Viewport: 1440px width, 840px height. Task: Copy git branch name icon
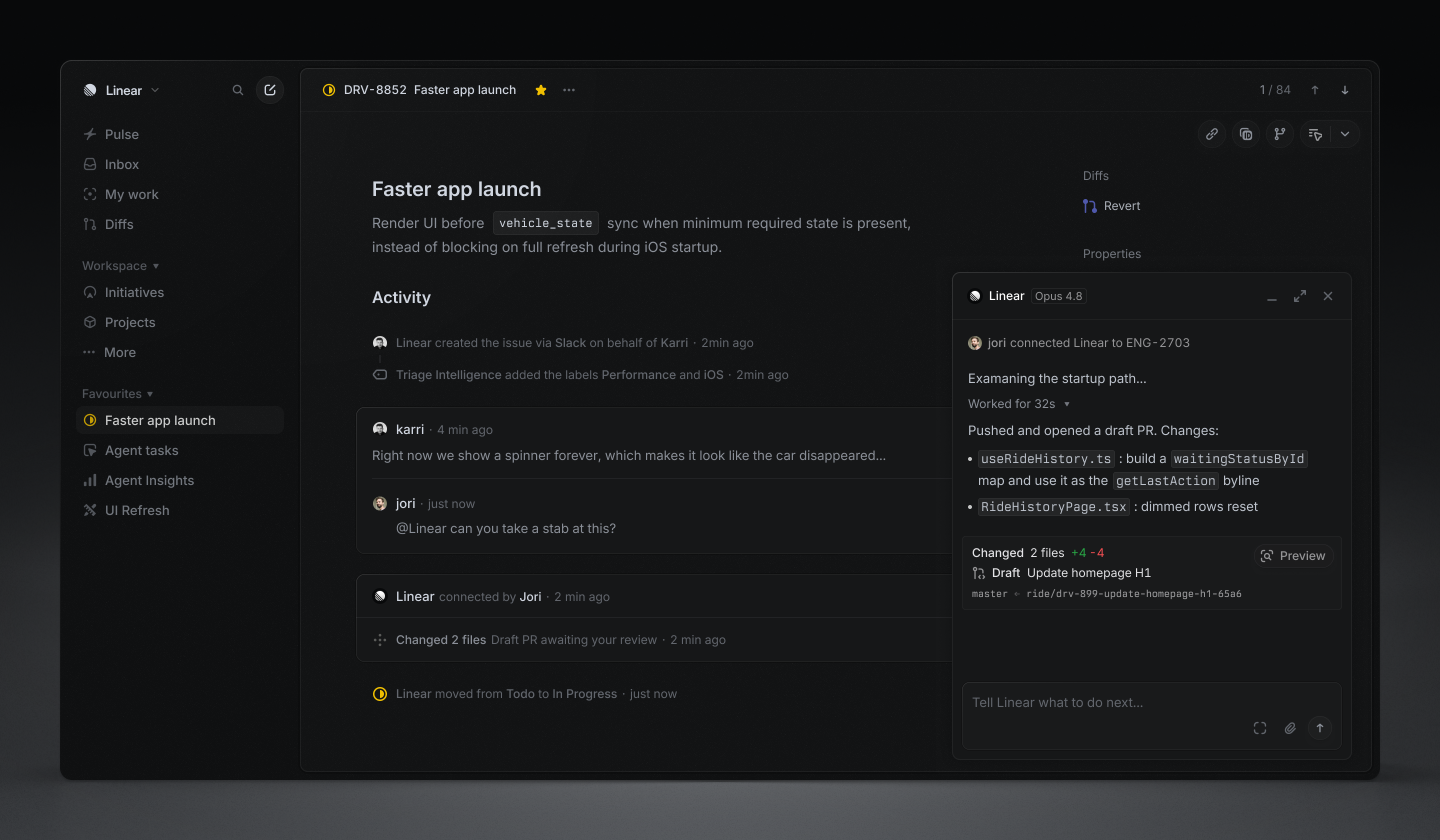(x=1279, y=134)
